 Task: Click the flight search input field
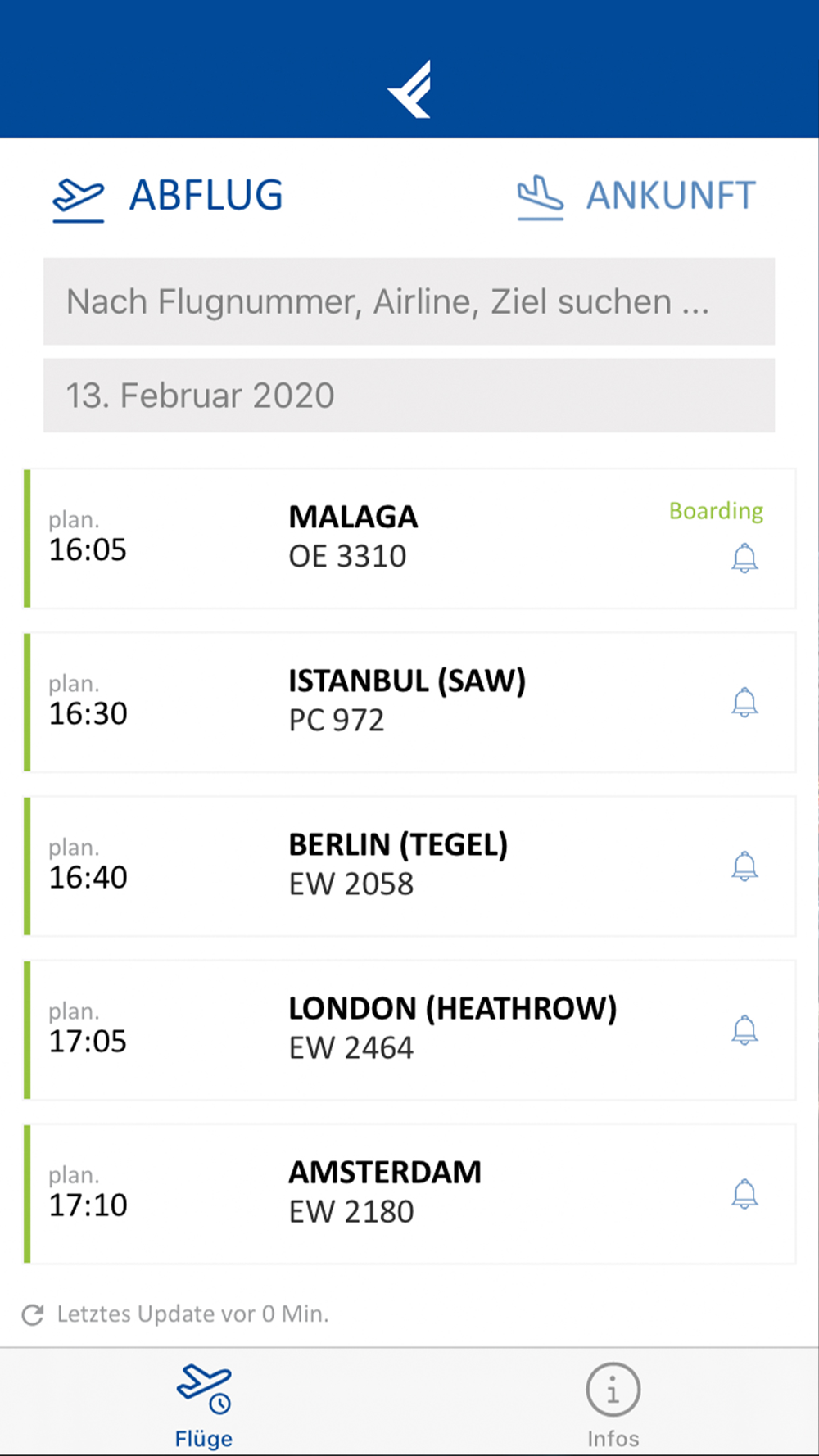[x=409, y=301]
